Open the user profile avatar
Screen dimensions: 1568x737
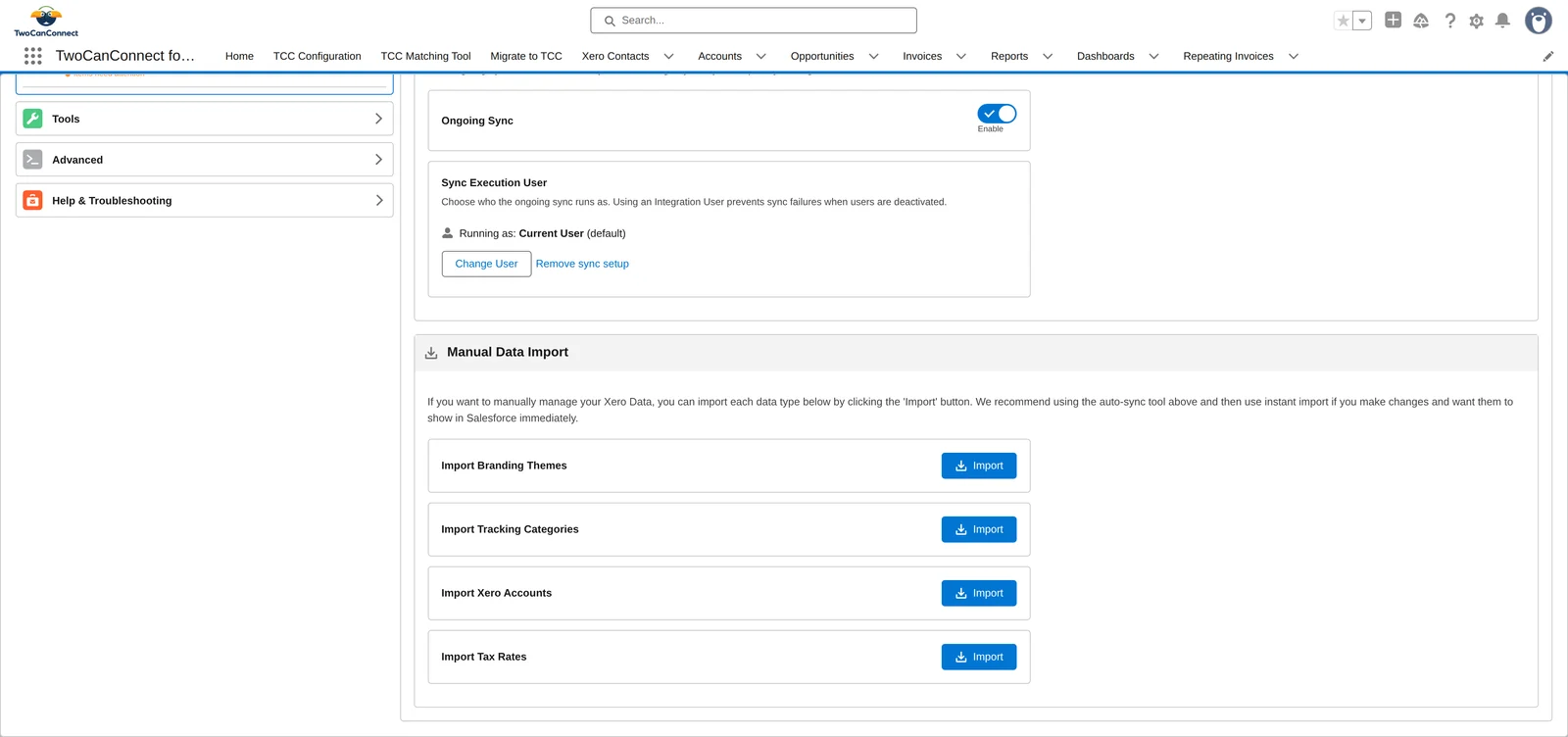(1539, 21)
